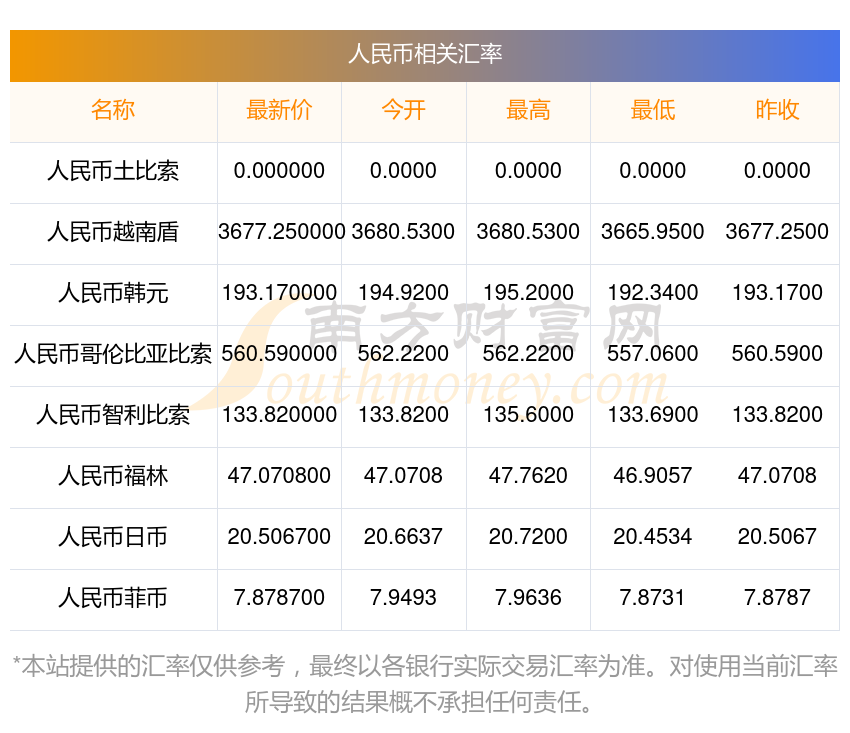
Task: Click the value 560.590000
Action: point(279,353)
